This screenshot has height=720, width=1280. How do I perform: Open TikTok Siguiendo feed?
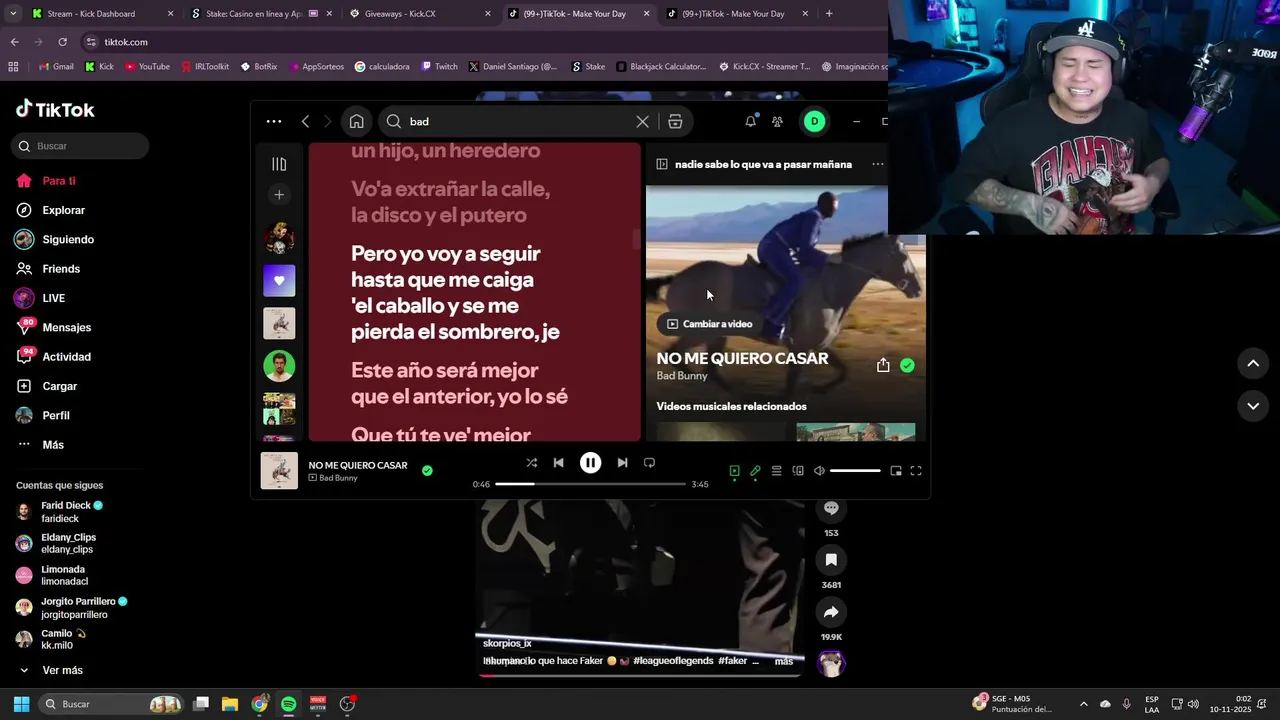[x=55, y=240]
